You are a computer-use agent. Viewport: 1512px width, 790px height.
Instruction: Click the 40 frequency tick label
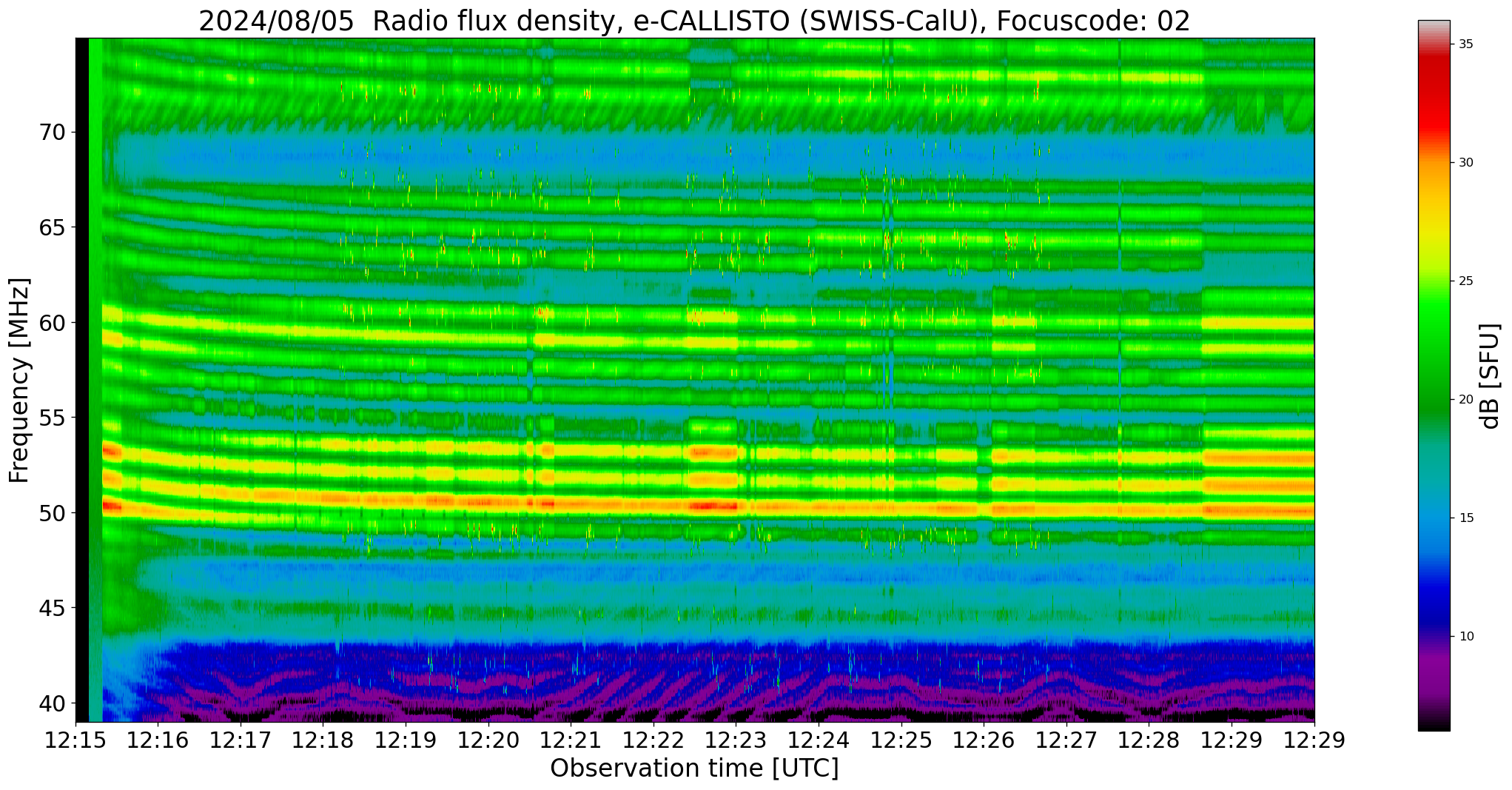tap(53, 703)
